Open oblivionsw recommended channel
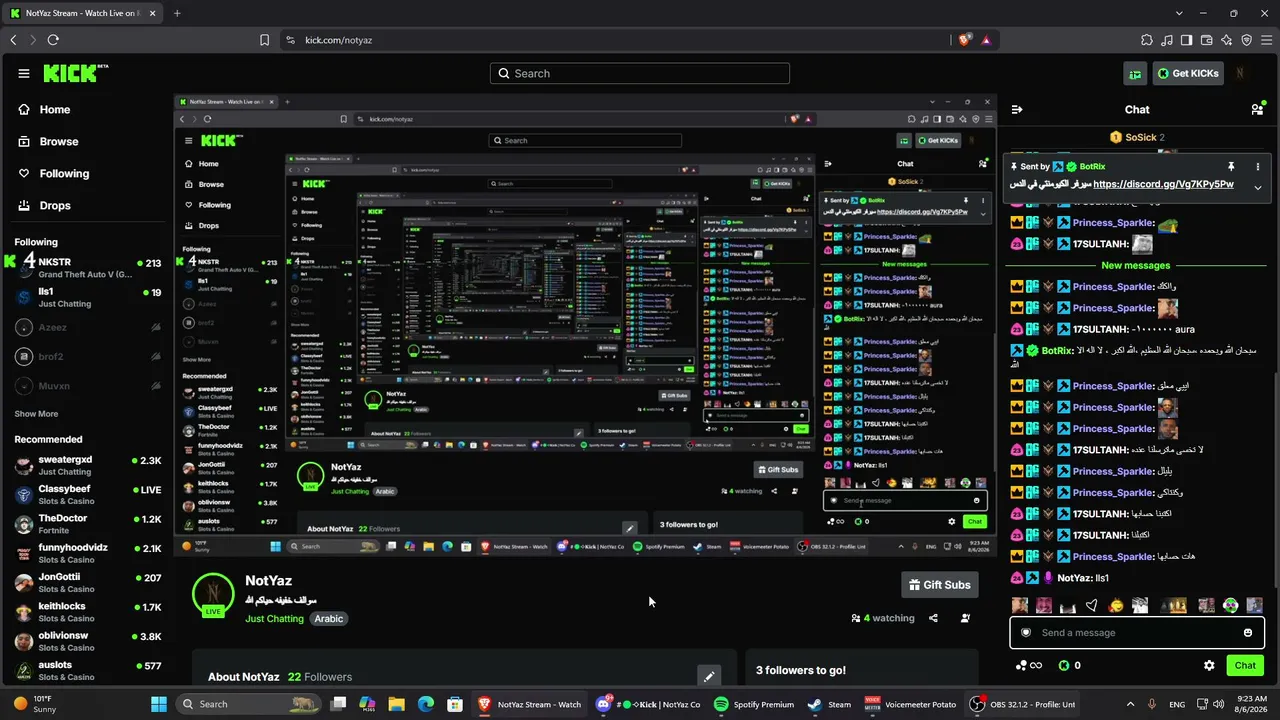The height and width of the screenshot is (720, 1280). (88, 641)
